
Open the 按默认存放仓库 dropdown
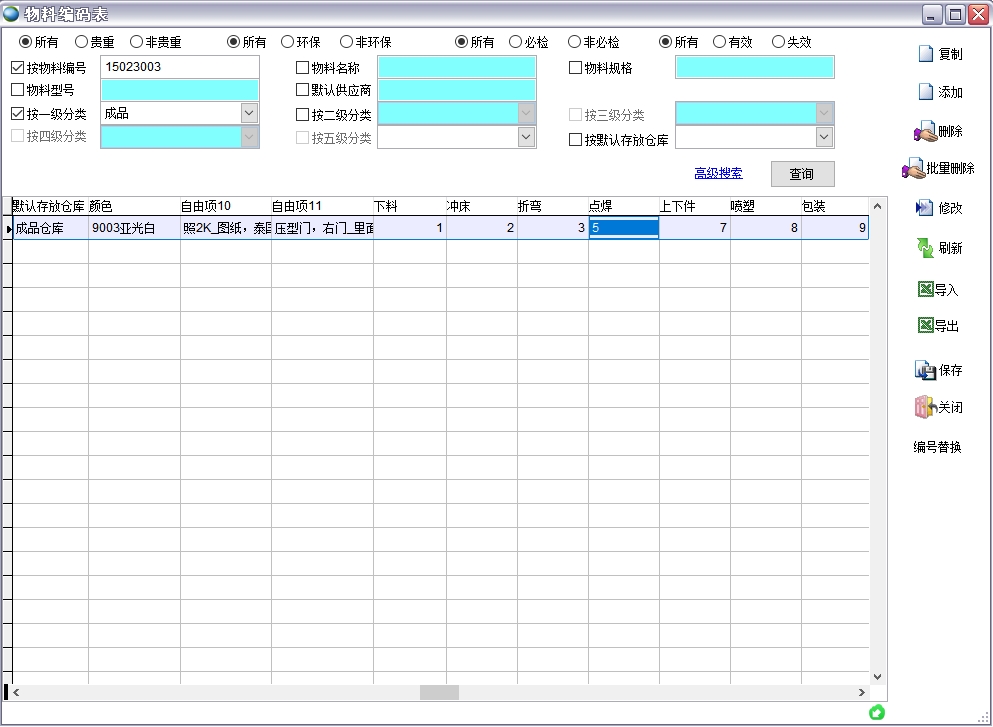pos(824,138)
